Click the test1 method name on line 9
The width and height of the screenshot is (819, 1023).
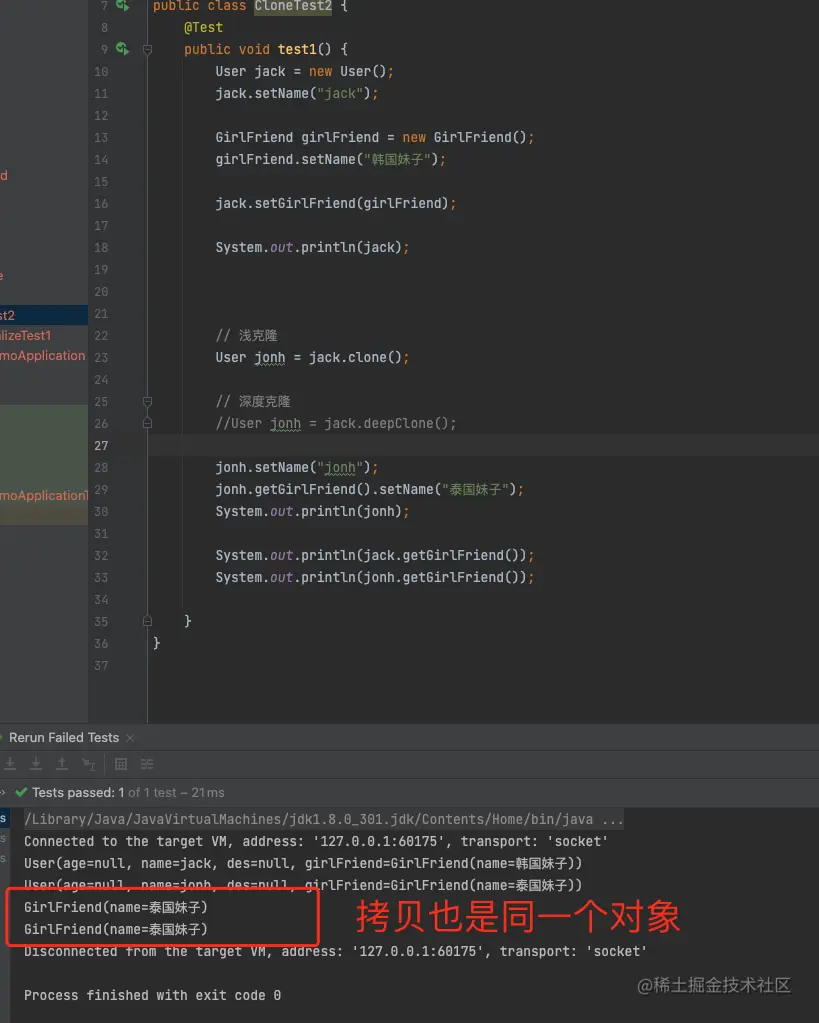click(x=297, y=50)
